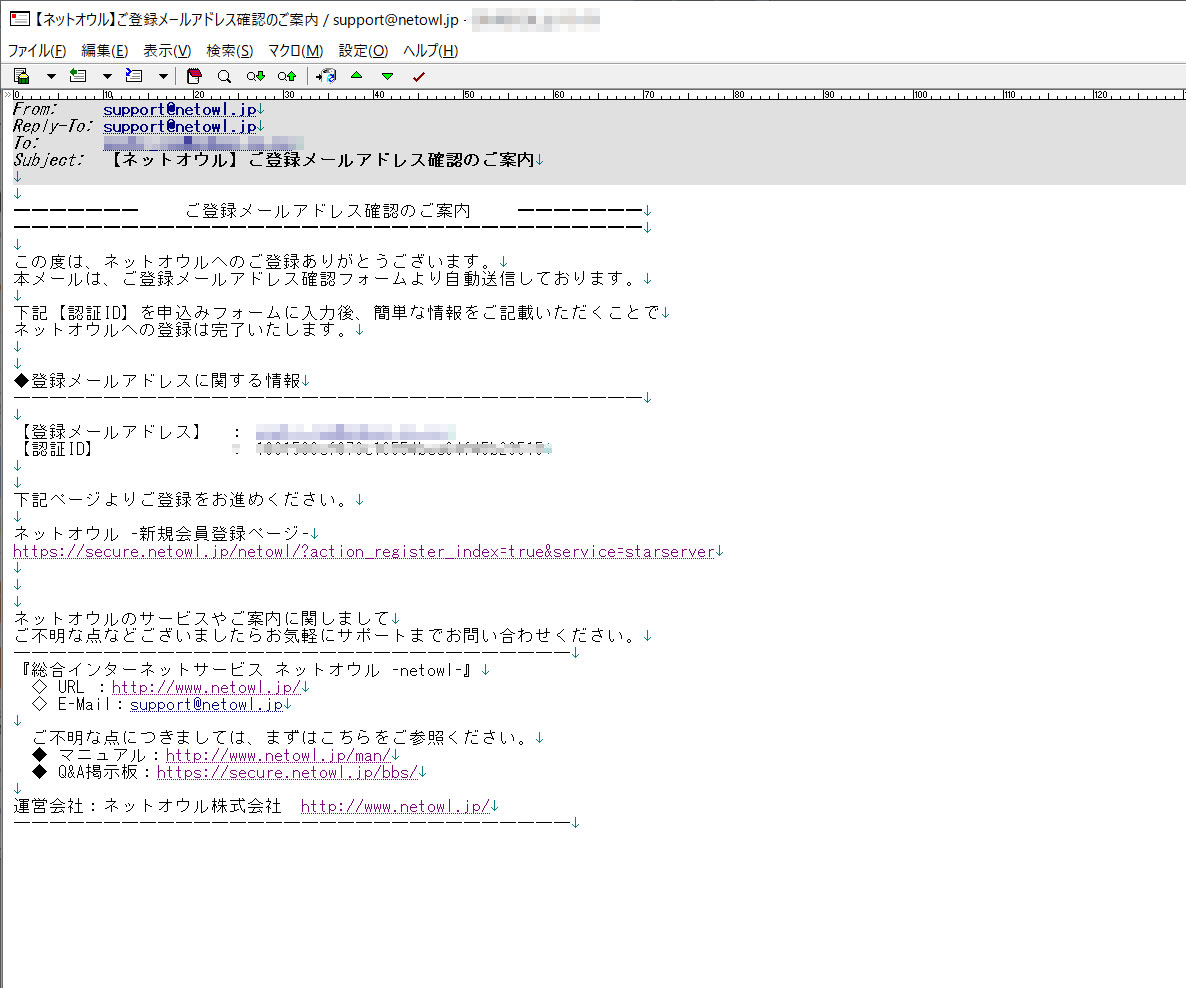1186x988 pixels.
Task: Click the 運営会社：ネットオウル株式会社 text
Action: [147, 806]
